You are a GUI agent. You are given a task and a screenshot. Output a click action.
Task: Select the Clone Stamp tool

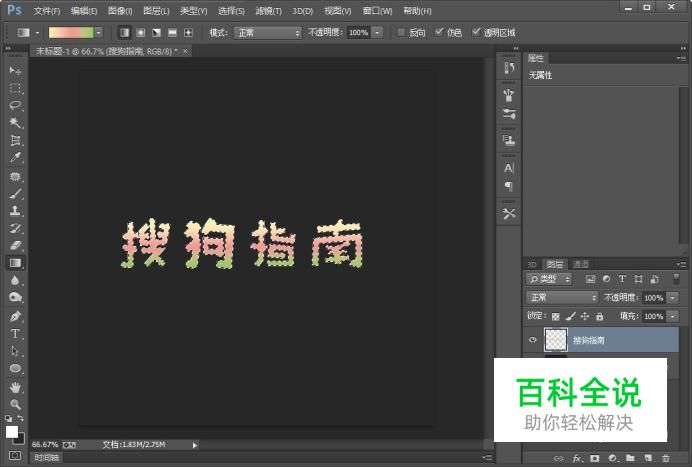[15, 211]
